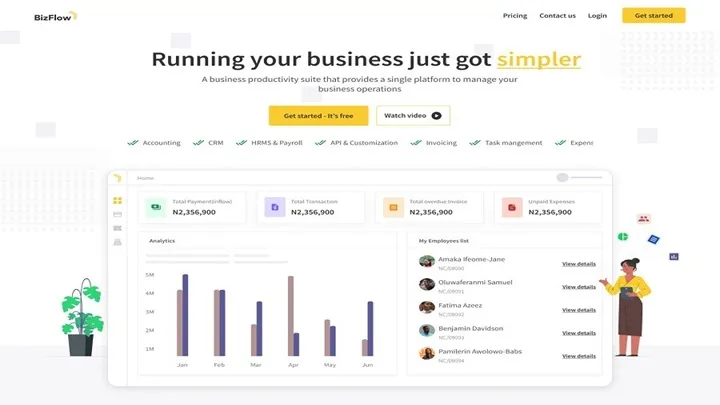Image resolution: width=720 pixels, height=405 pixels.
Task: Click the 'Get started - It's free' button
Action: coord(318,116)
